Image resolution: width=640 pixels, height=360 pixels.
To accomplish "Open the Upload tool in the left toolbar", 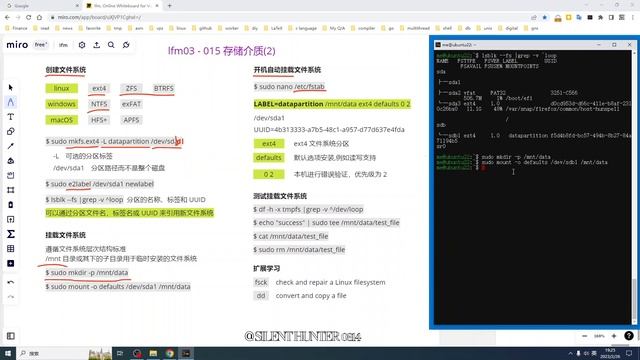I will pyautogui.click(x=11, y=219).
